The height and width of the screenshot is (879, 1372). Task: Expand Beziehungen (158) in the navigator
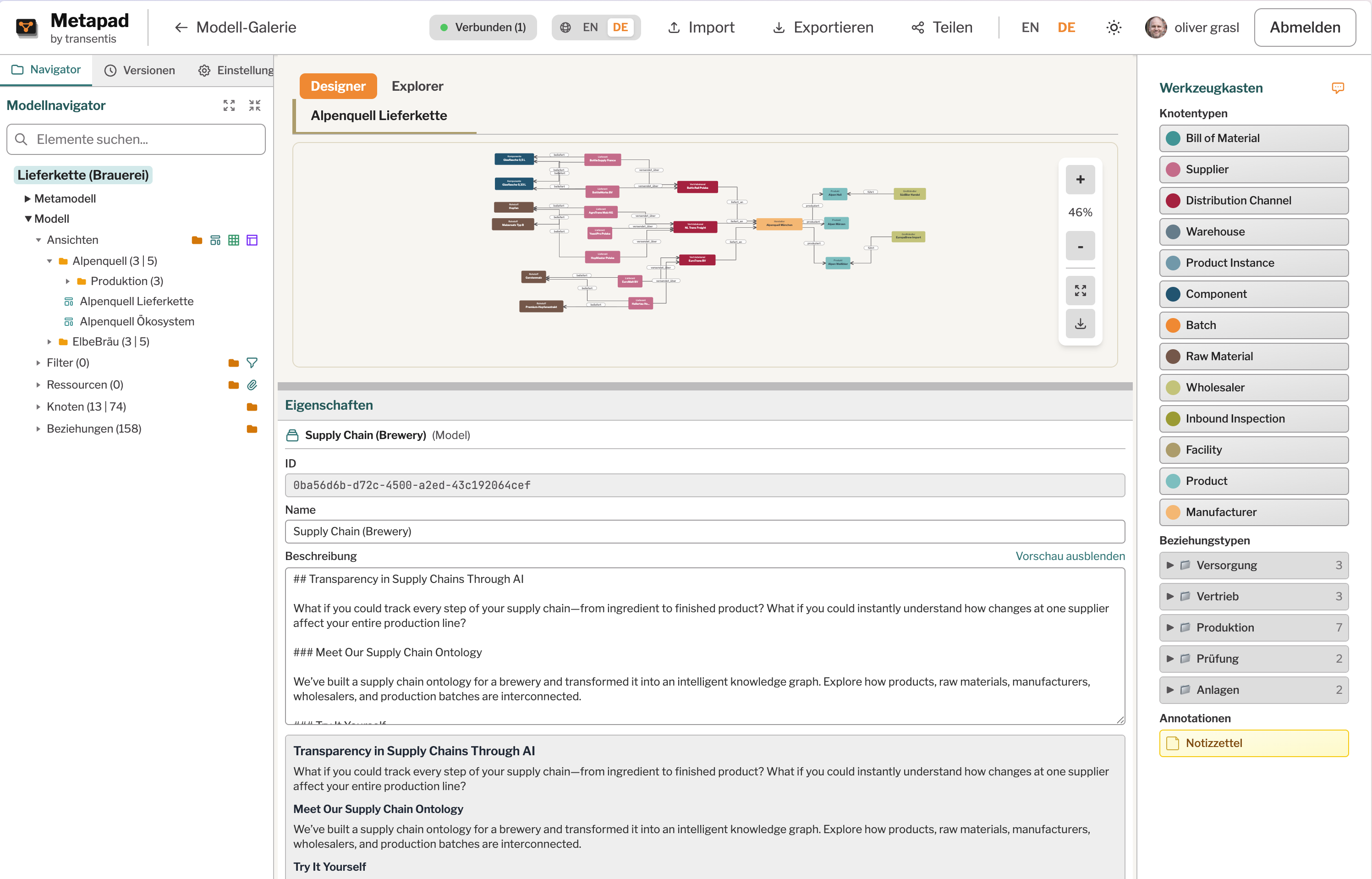pos(37,428)
